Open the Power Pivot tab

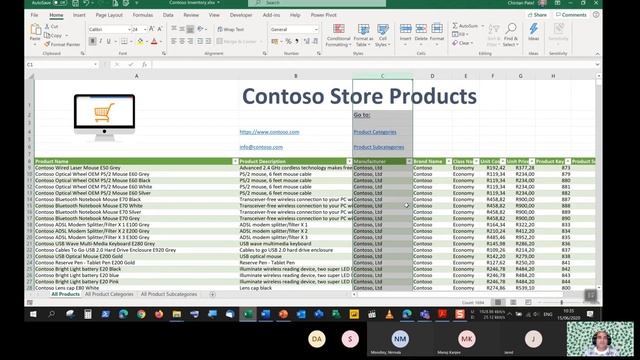(x=323, y=15)
